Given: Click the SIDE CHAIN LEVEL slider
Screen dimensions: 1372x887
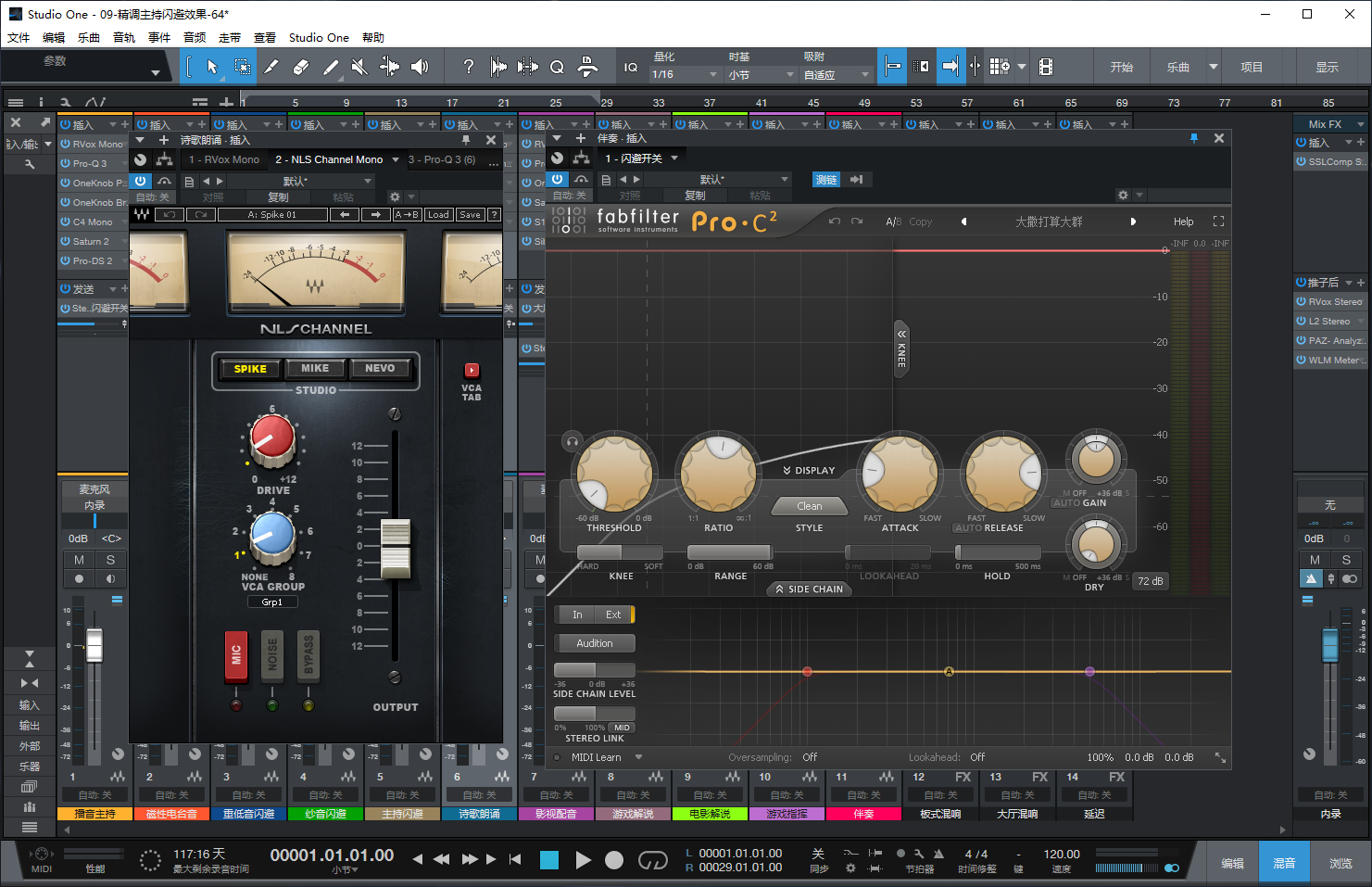Looking at the screenshot, I should coord(594,670).
